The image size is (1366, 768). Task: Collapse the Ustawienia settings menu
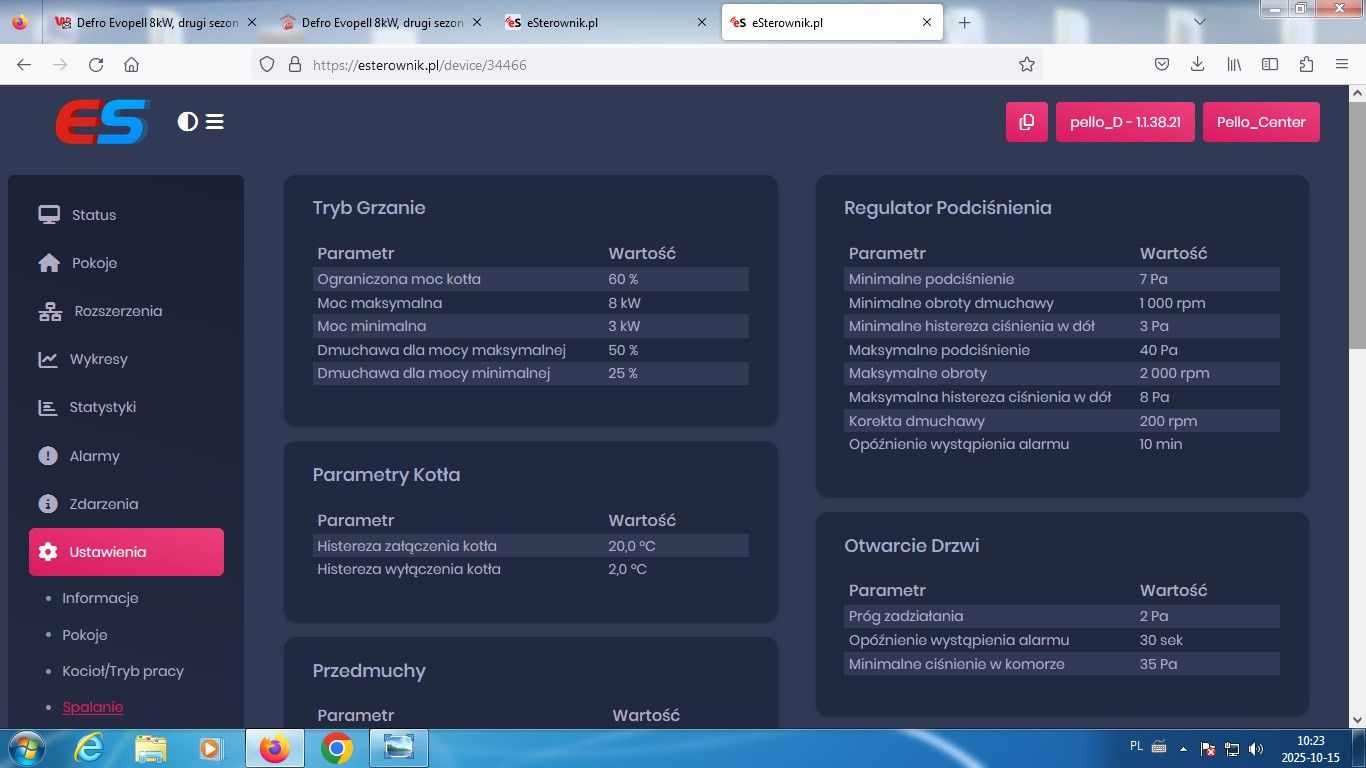[126, 552]
